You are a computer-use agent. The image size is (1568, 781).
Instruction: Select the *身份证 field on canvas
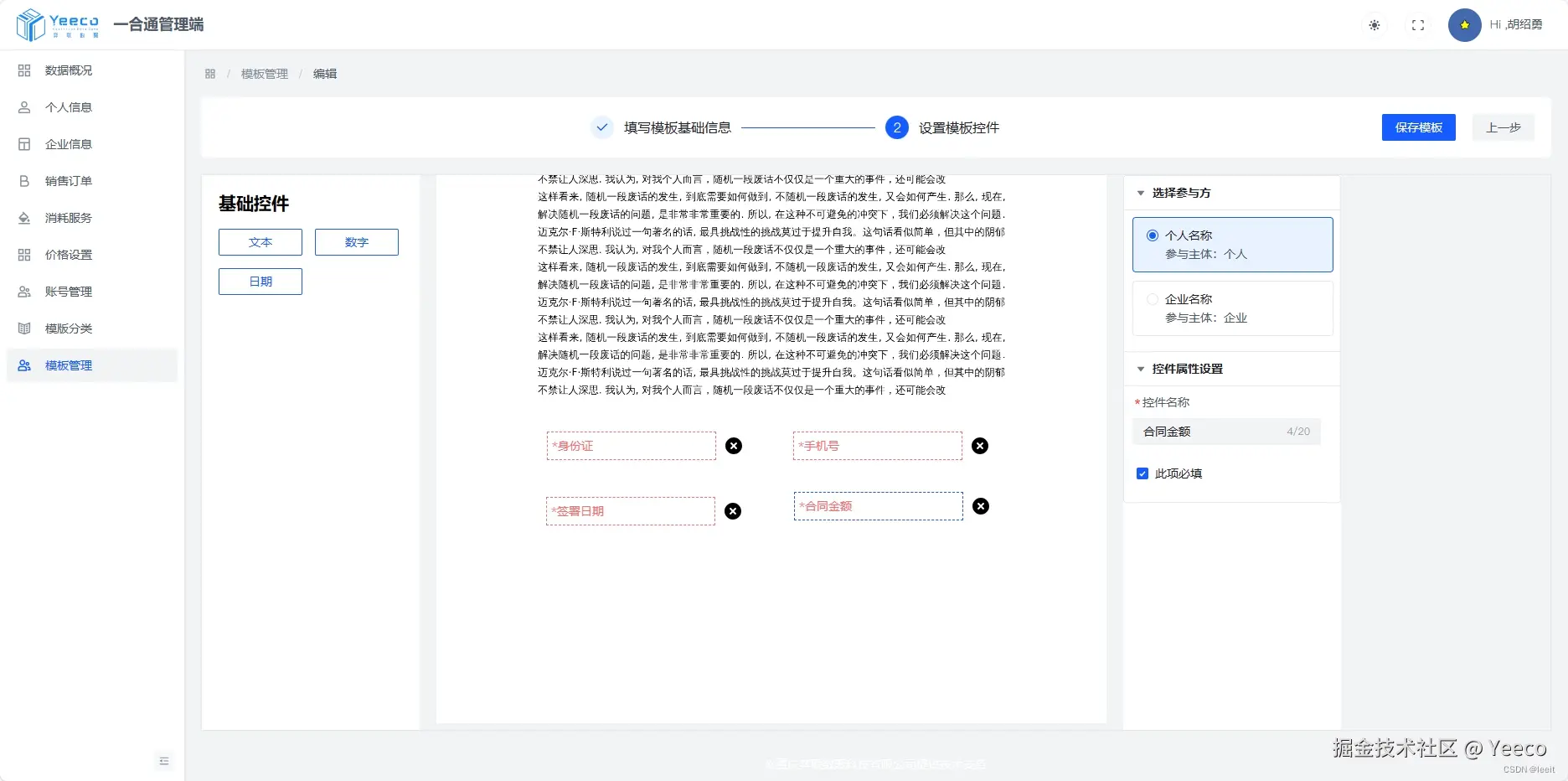click(632, 446)
